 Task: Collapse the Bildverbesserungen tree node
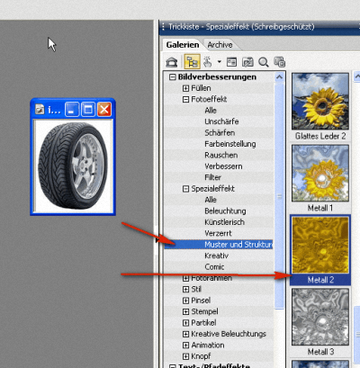click(172, 77)
